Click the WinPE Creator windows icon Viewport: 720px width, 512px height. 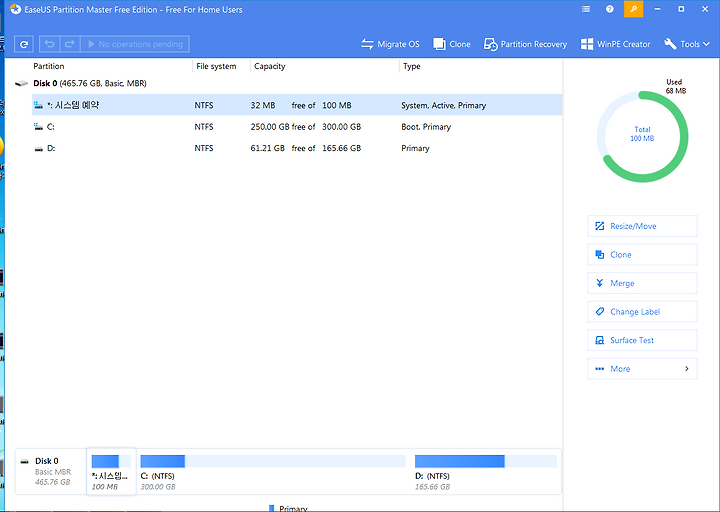586,44
